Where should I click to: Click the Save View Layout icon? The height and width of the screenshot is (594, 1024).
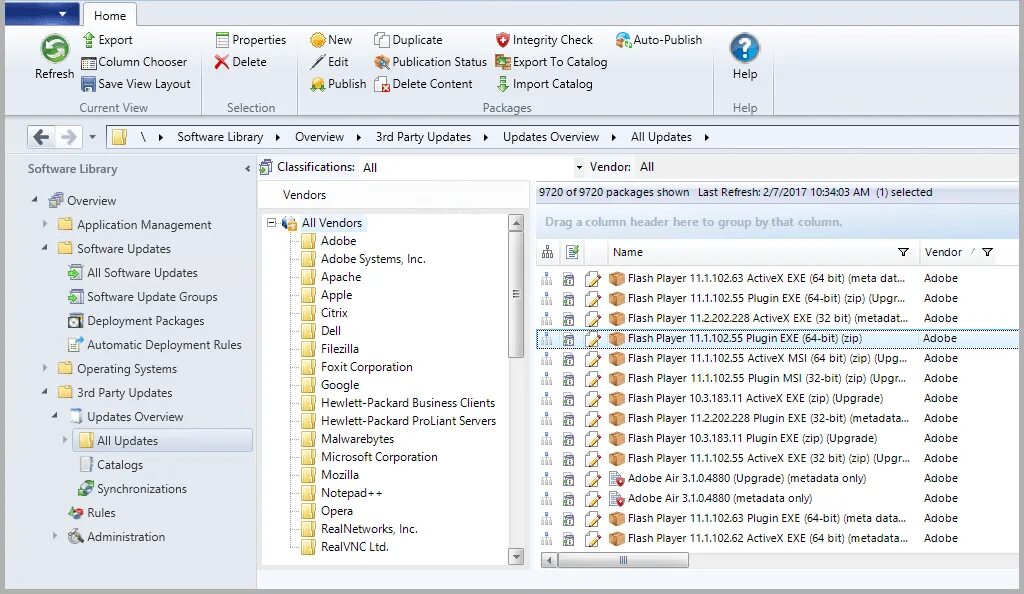(88, 84)
